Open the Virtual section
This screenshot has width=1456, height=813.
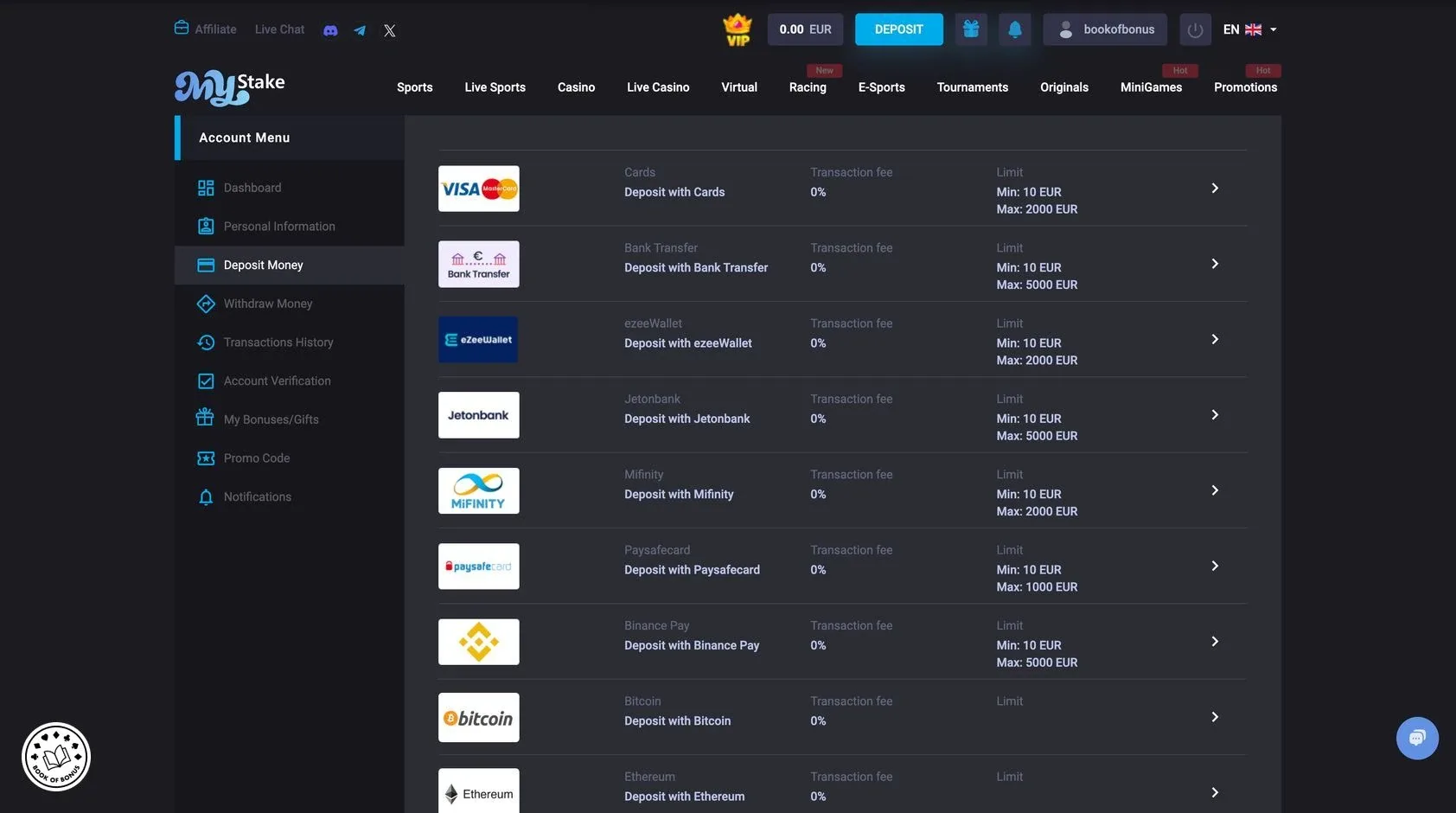pyautogui.click(x=739, y=87)
